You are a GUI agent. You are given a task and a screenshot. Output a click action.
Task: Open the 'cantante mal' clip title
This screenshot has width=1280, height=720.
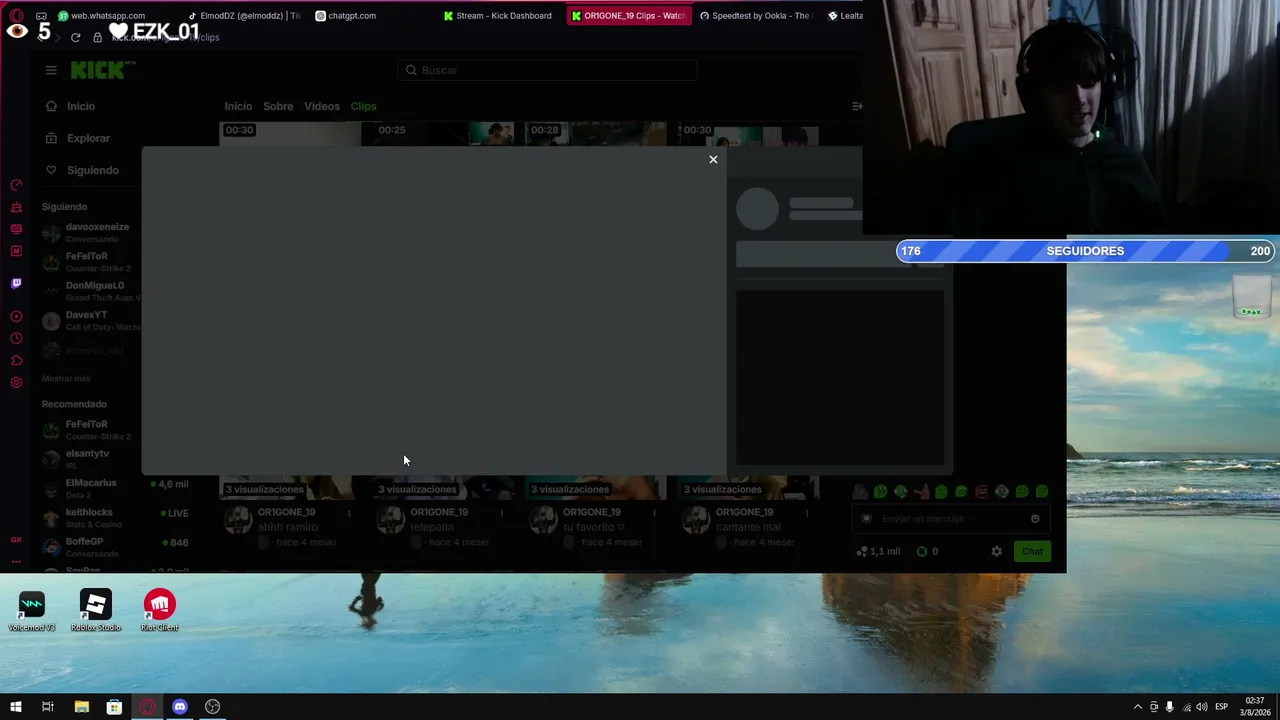[748, 527]
